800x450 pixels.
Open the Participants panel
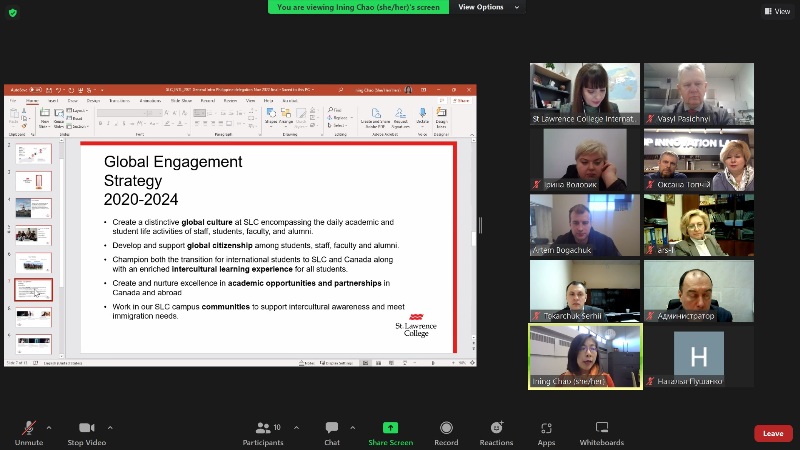pyautogui.click(x=263, y=433)
